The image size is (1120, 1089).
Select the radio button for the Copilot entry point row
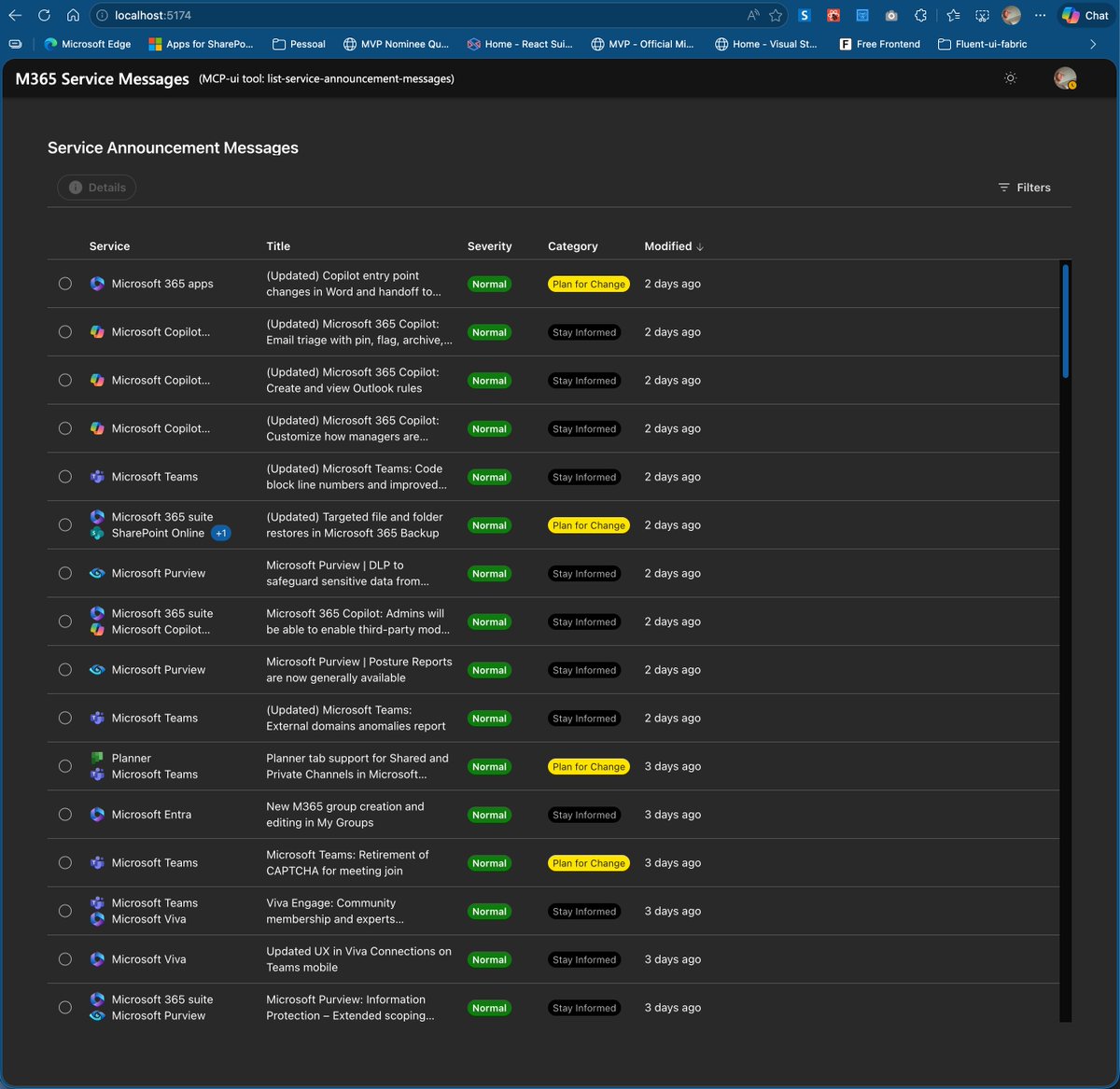click(64, 284)
